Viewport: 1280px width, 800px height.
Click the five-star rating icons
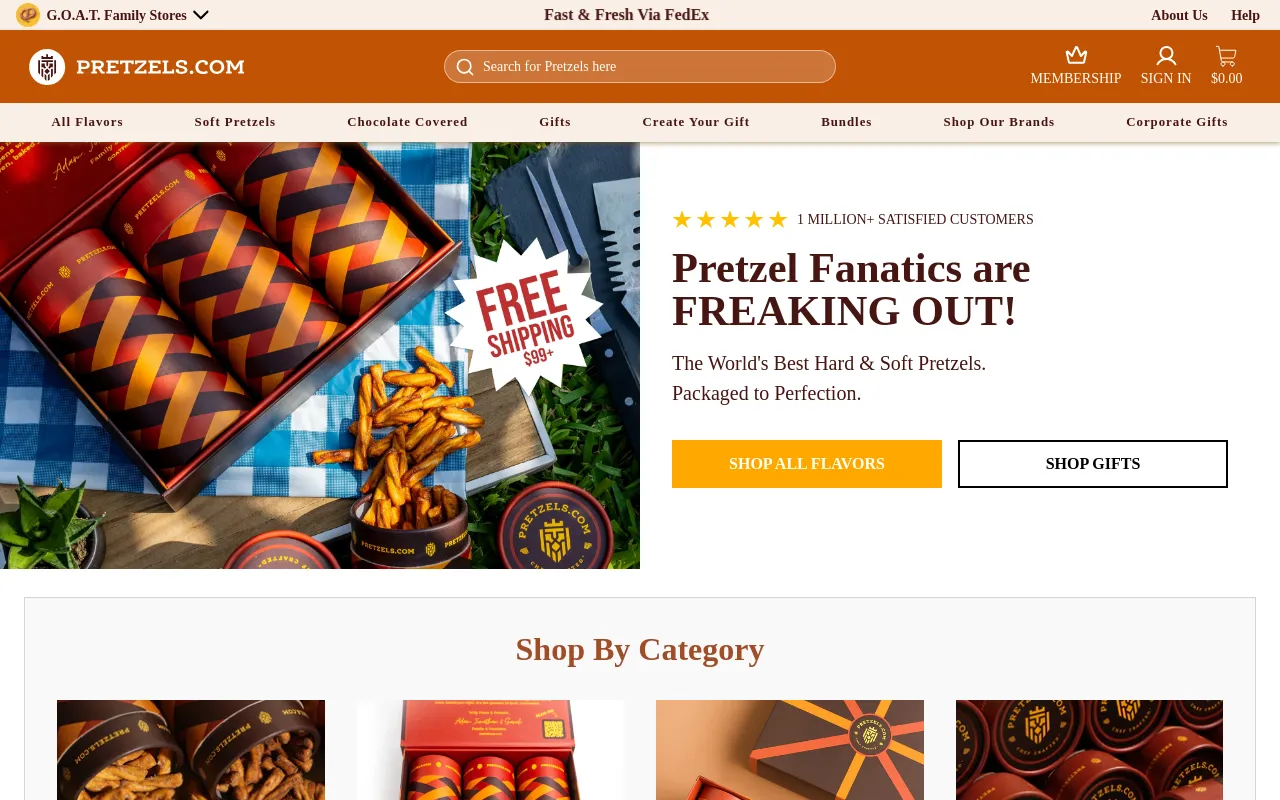(x=730, y=220)
